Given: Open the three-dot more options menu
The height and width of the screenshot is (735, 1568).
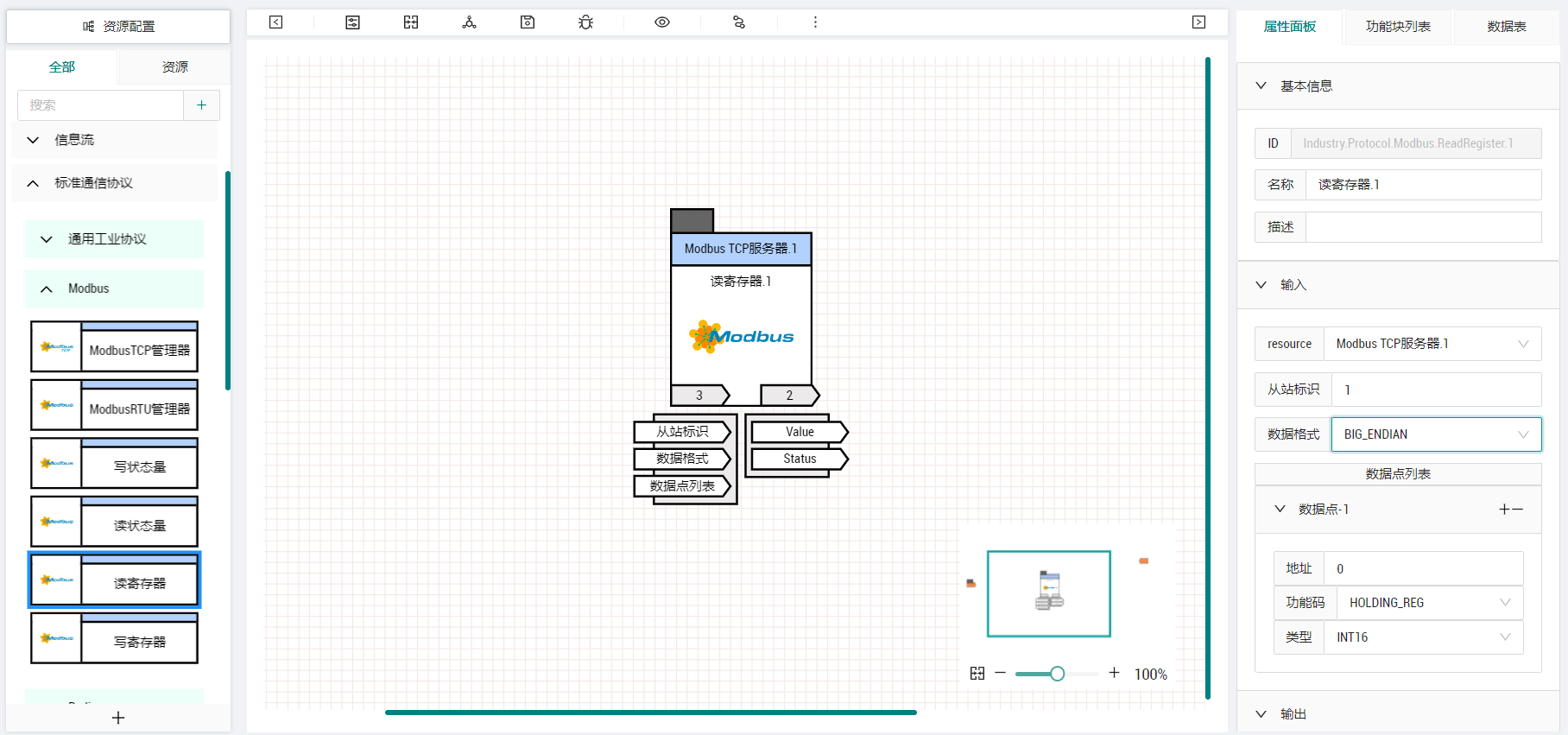Looking at the screenshot, I should [x=815, y=22].
